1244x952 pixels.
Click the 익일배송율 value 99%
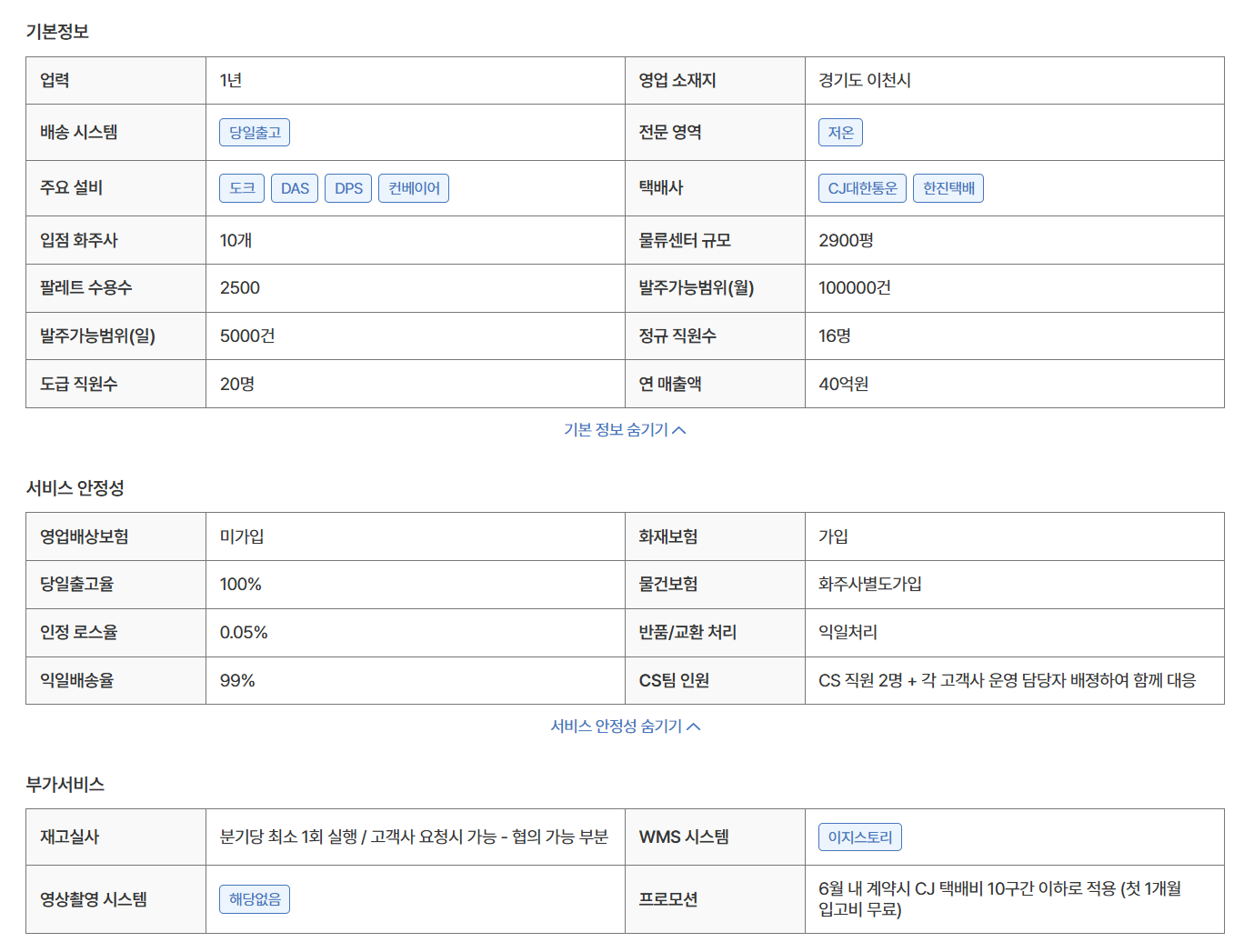(x=237, y=681)
